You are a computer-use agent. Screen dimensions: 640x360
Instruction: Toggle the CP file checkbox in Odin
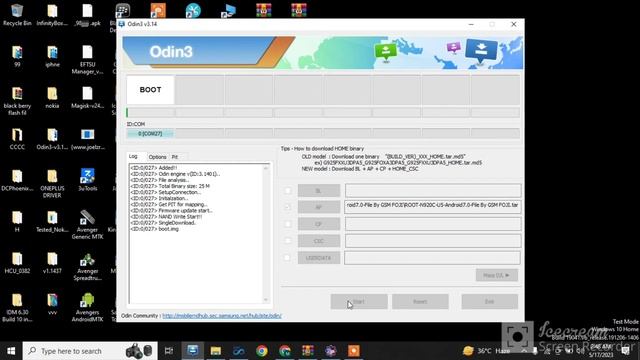(x=288, y=224)
